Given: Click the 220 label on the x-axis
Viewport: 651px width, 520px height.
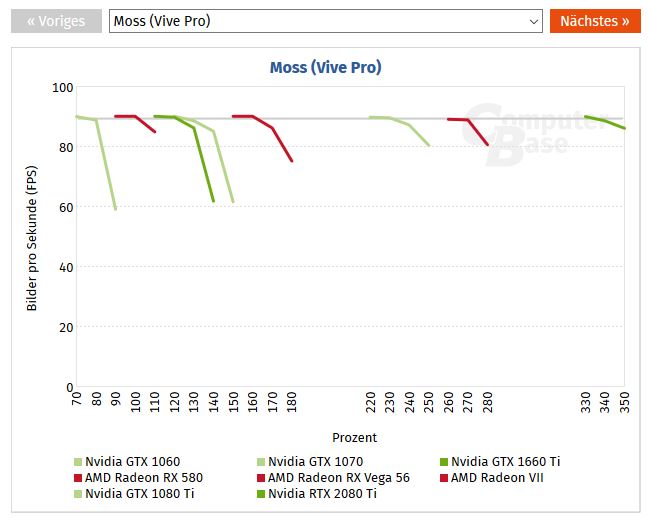Looking at the screenshot, I should [x=370, y=402].
